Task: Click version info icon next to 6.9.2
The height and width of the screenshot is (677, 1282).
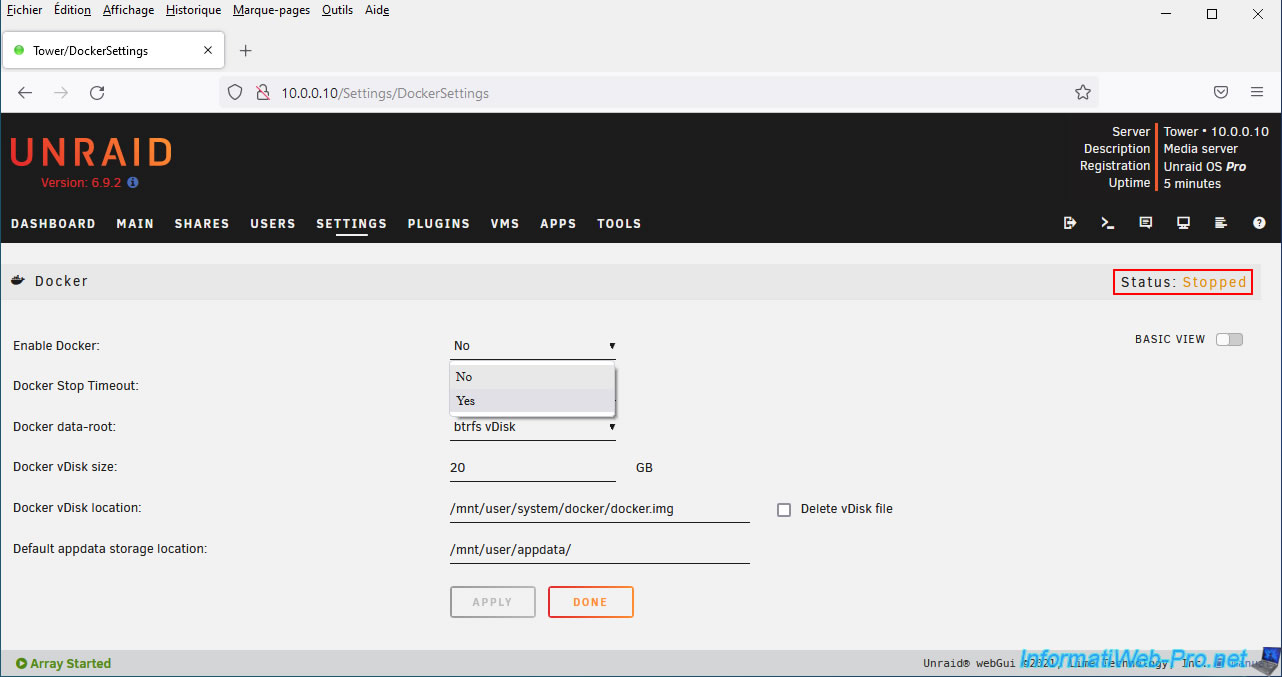Action: click(133, 183)
